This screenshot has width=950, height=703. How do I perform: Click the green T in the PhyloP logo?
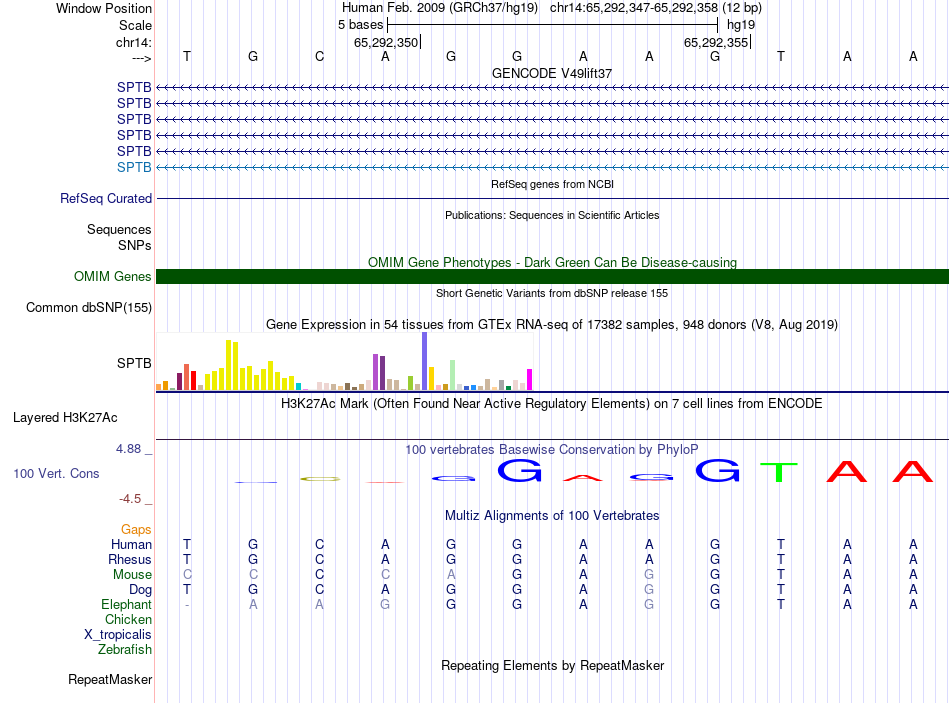pyautogui.click(x=779, y=472)
